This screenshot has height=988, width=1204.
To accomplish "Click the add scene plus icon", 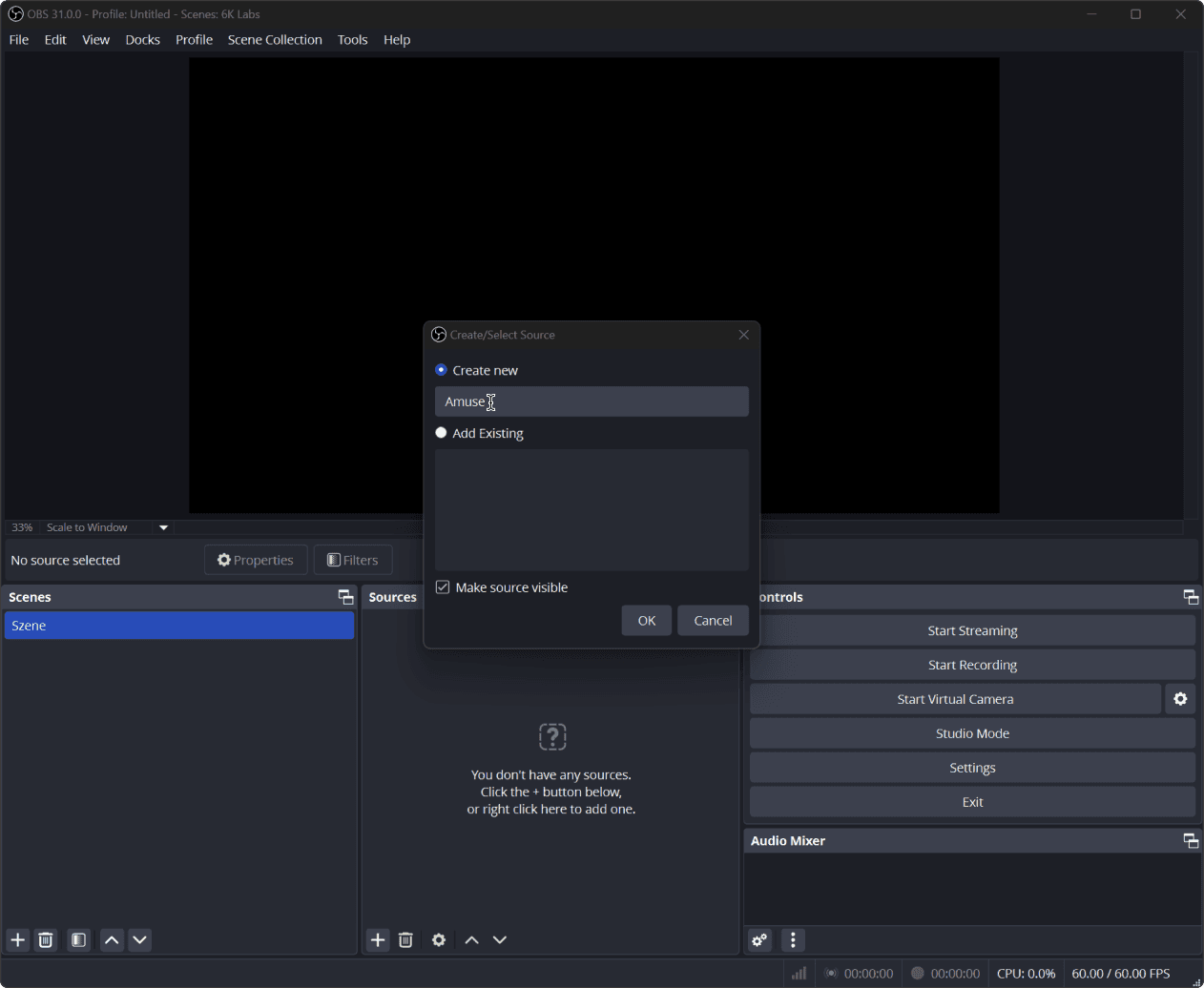I will pos(17,940).
